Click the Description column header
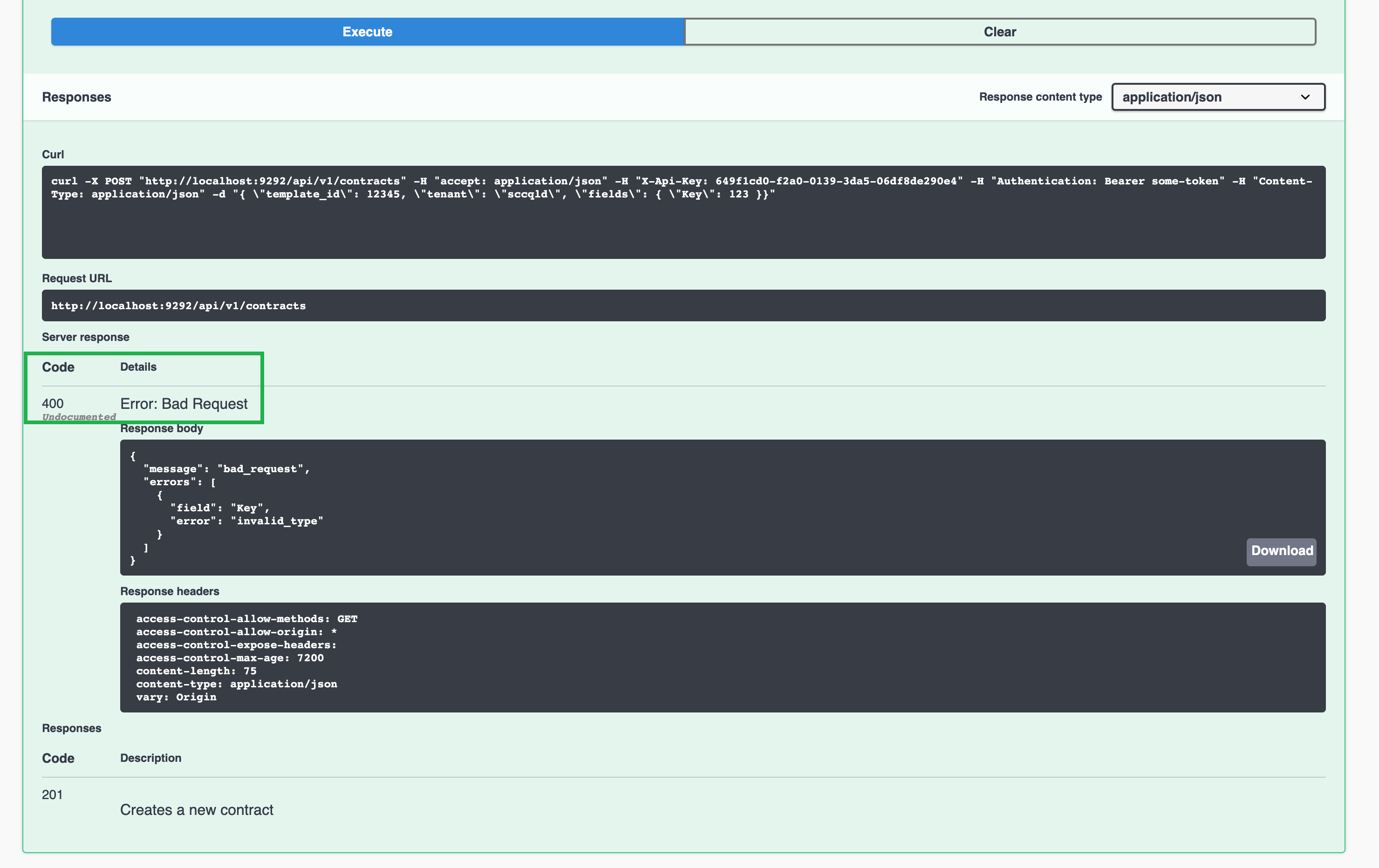This screenshot has width=1379, height=868. 150,758
